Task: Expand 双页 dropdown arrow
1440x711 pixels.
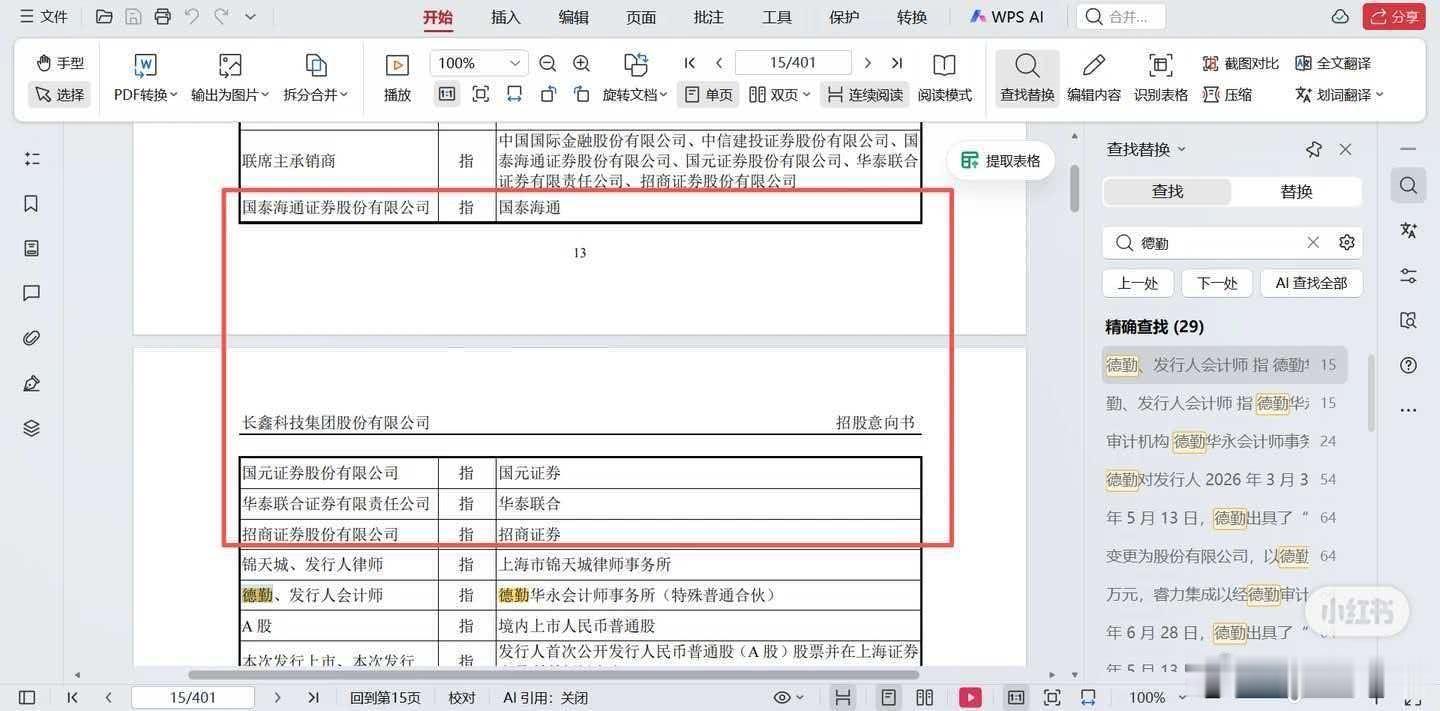Action: [806, 95]
